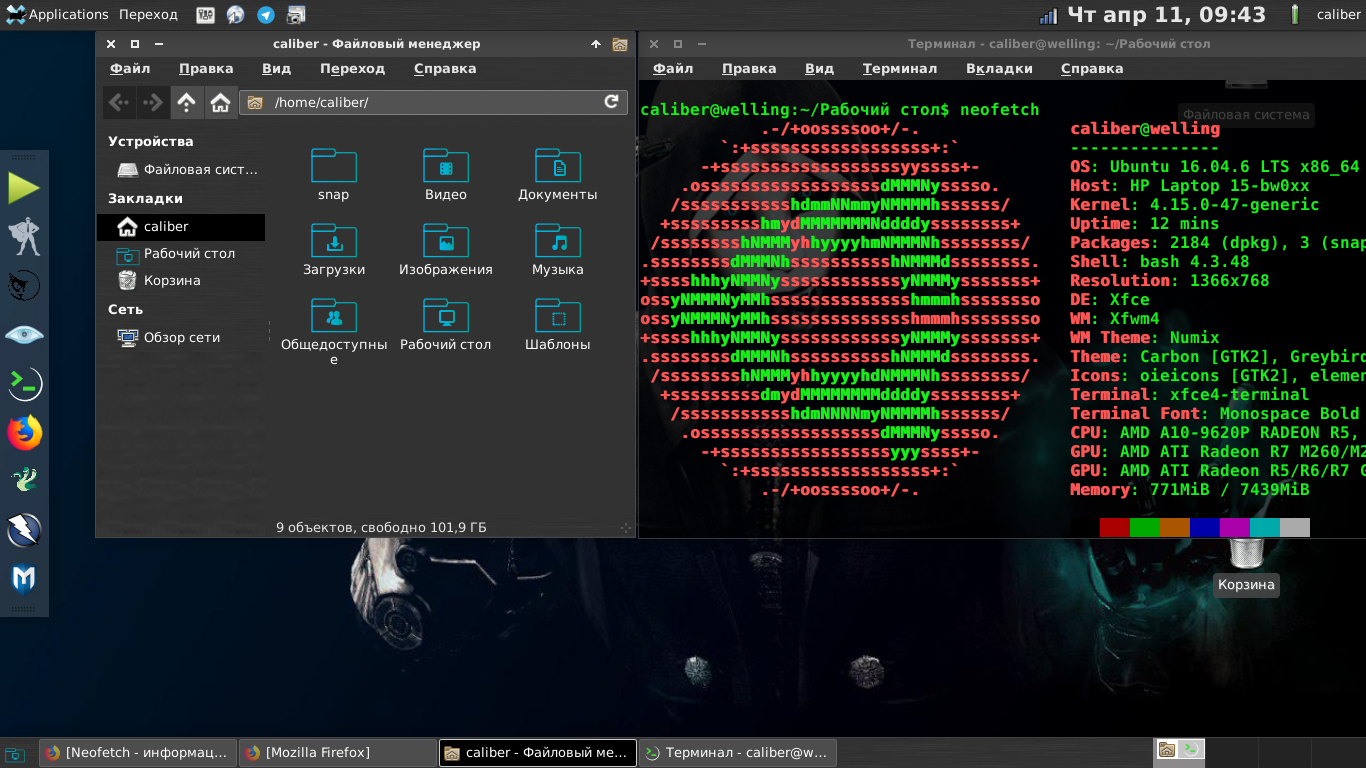Open the Загрузки folder

(334, 250)
